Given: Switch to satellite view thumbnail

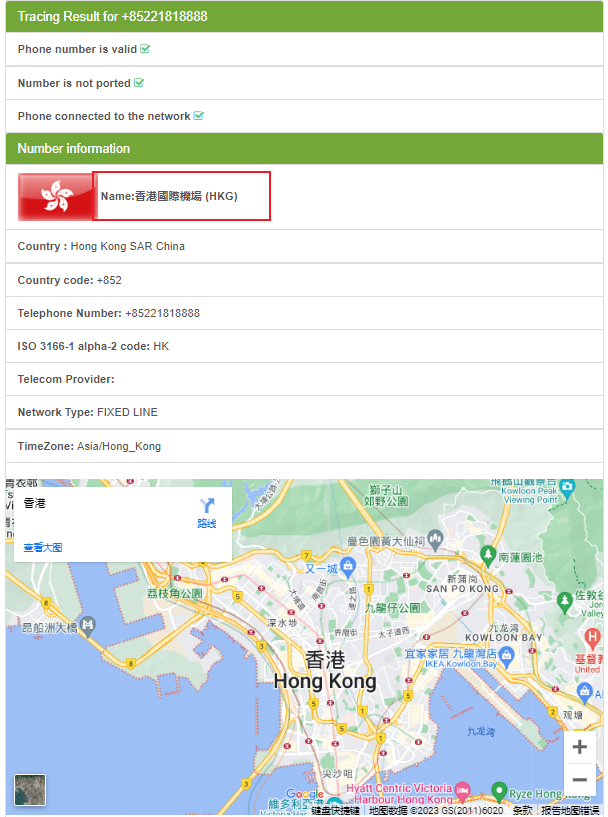Looking at the screenshot, I should coord(30,790).
